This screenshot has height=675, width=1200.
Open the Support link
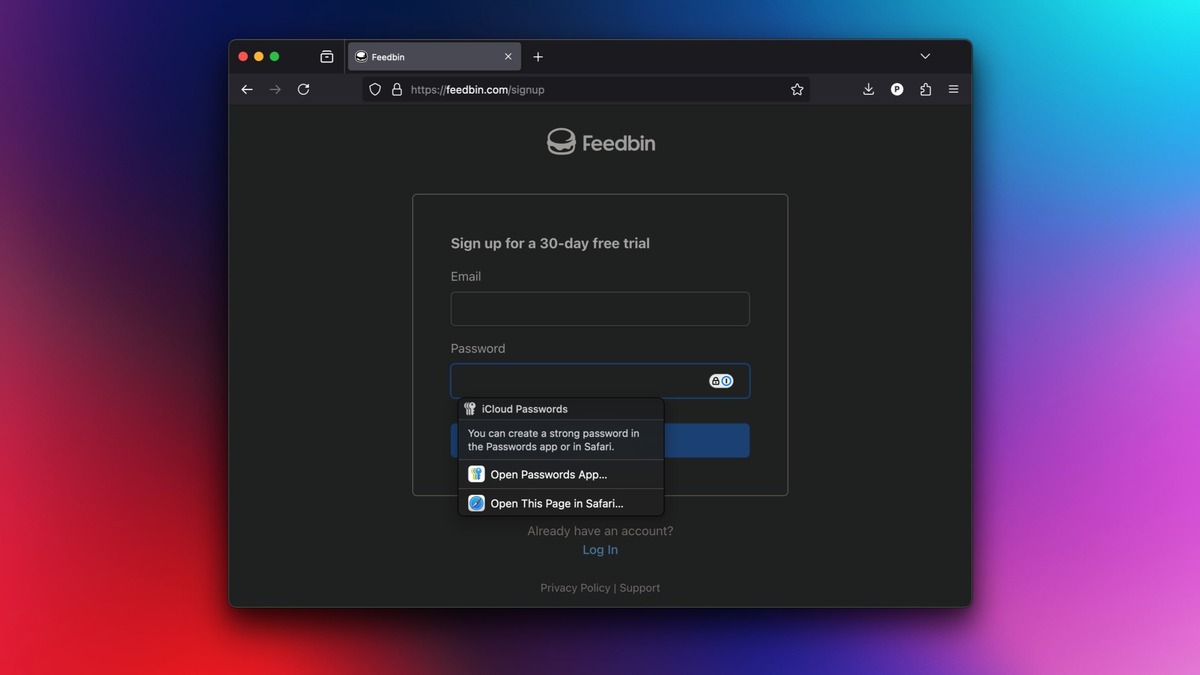(640, 588)
